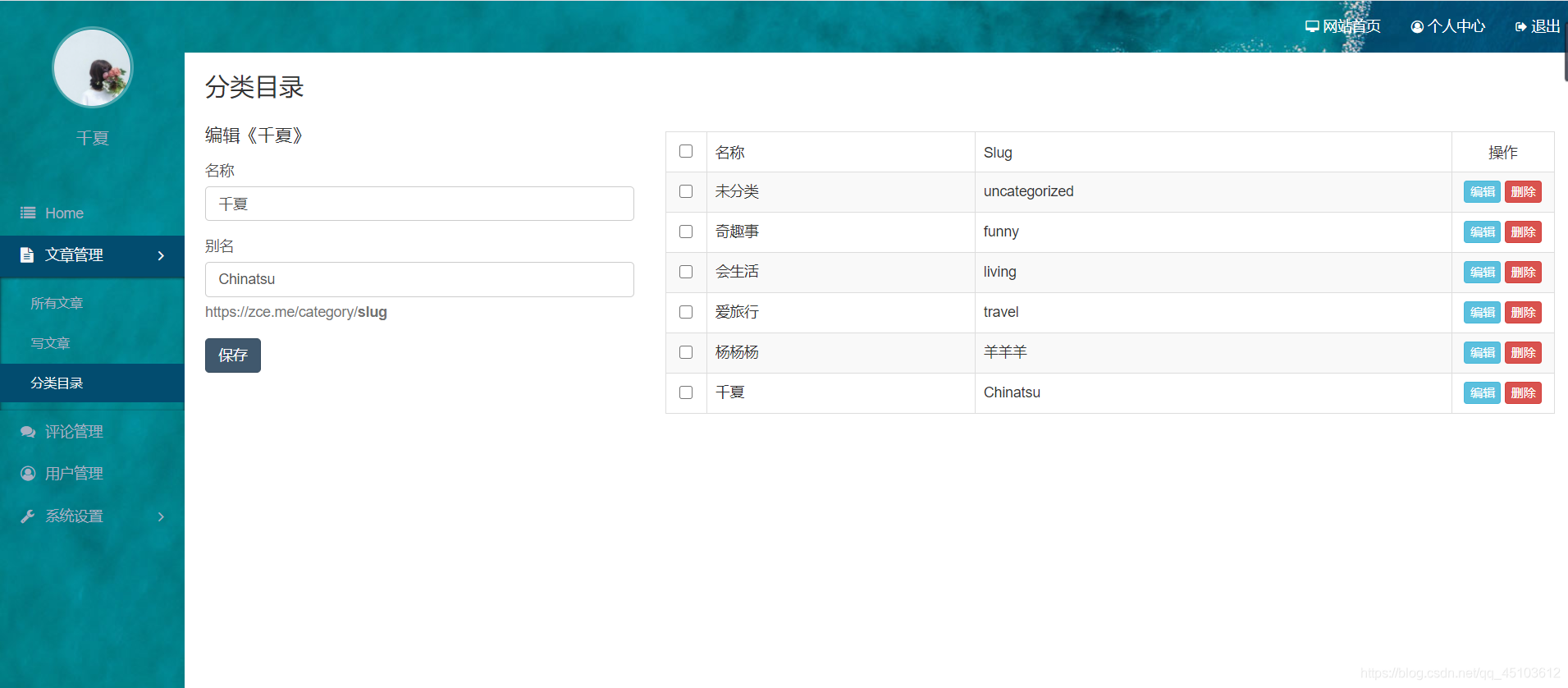The width and height of the screenshot is (1568, 688).
Task: Click 删除 button for Chinatsu row
Action: point(1523,392)
